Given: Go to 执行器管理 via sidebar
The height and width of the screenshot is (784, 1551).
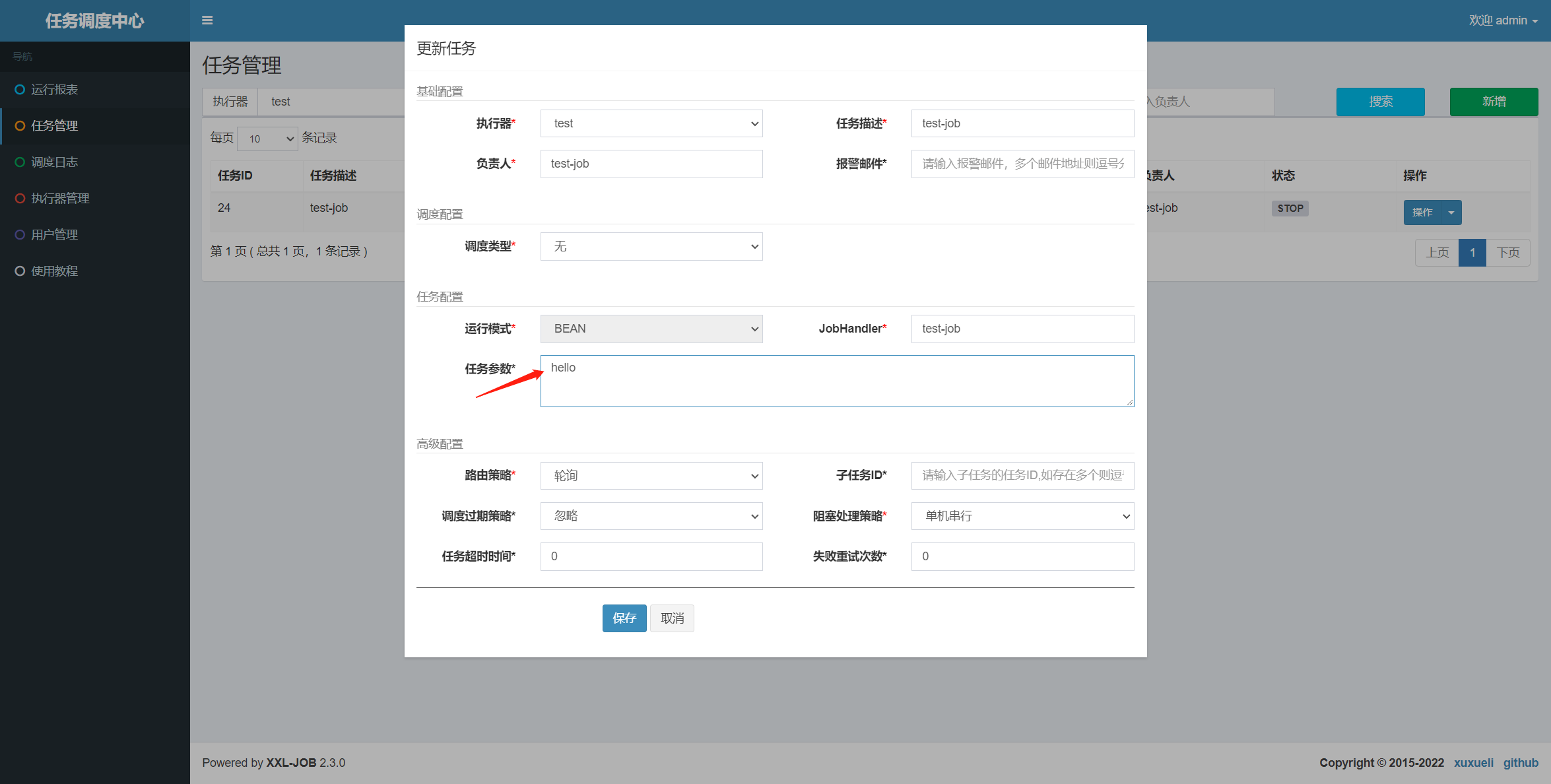Looking at the screenshot, I should click(59, 198).
